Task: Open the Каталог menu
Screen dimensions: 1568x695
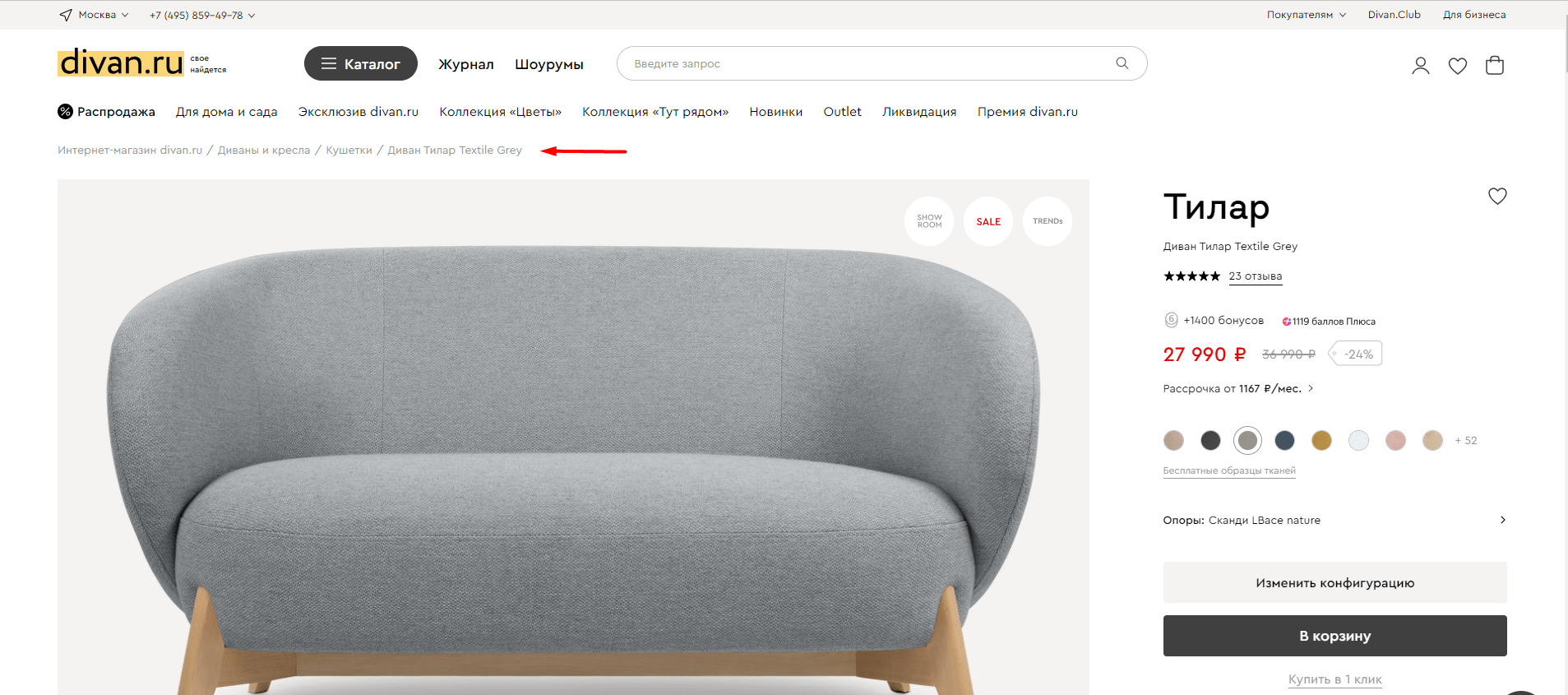Action: coord(360,63)
